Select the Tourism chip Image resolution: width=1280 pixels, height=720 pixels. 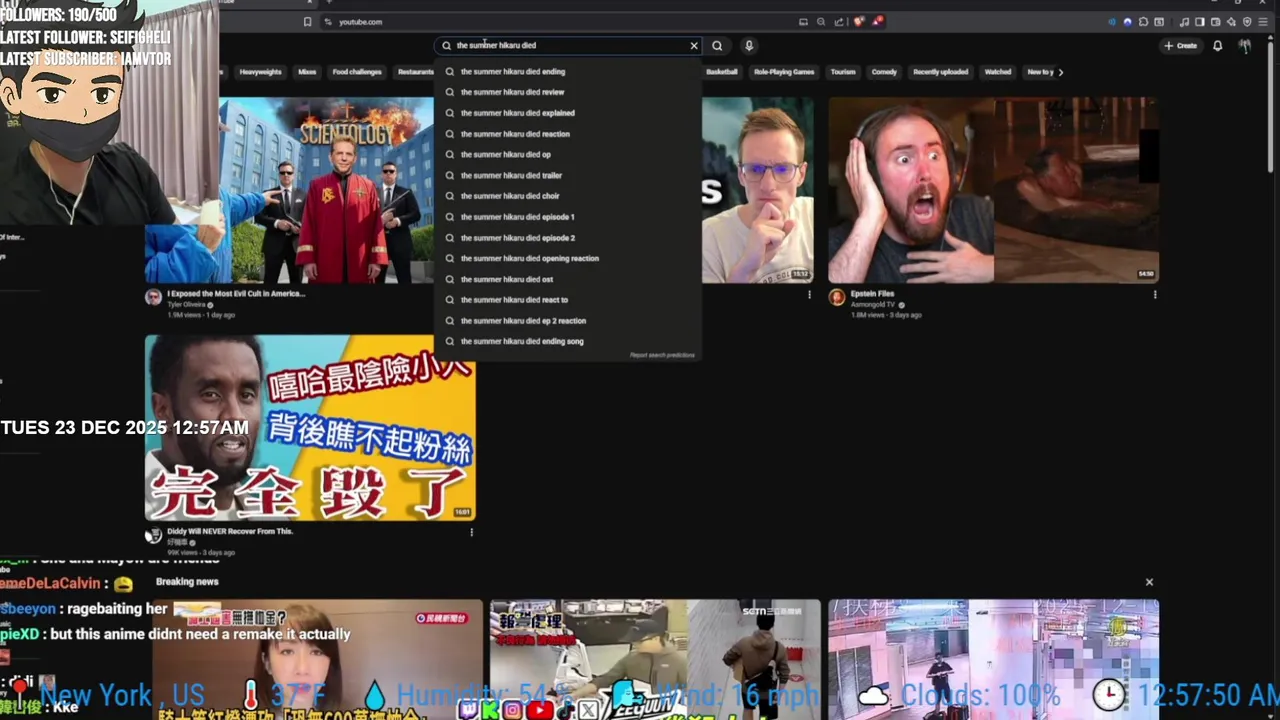(843, 72)
